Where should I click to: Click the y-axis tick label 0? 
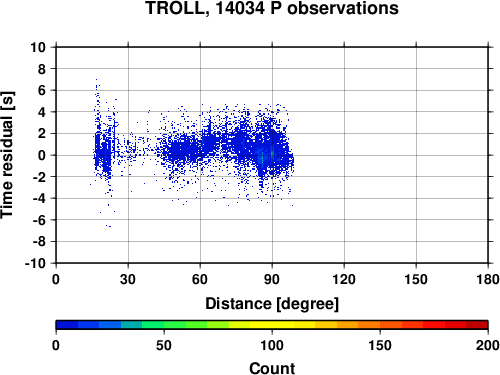(42, 155)
